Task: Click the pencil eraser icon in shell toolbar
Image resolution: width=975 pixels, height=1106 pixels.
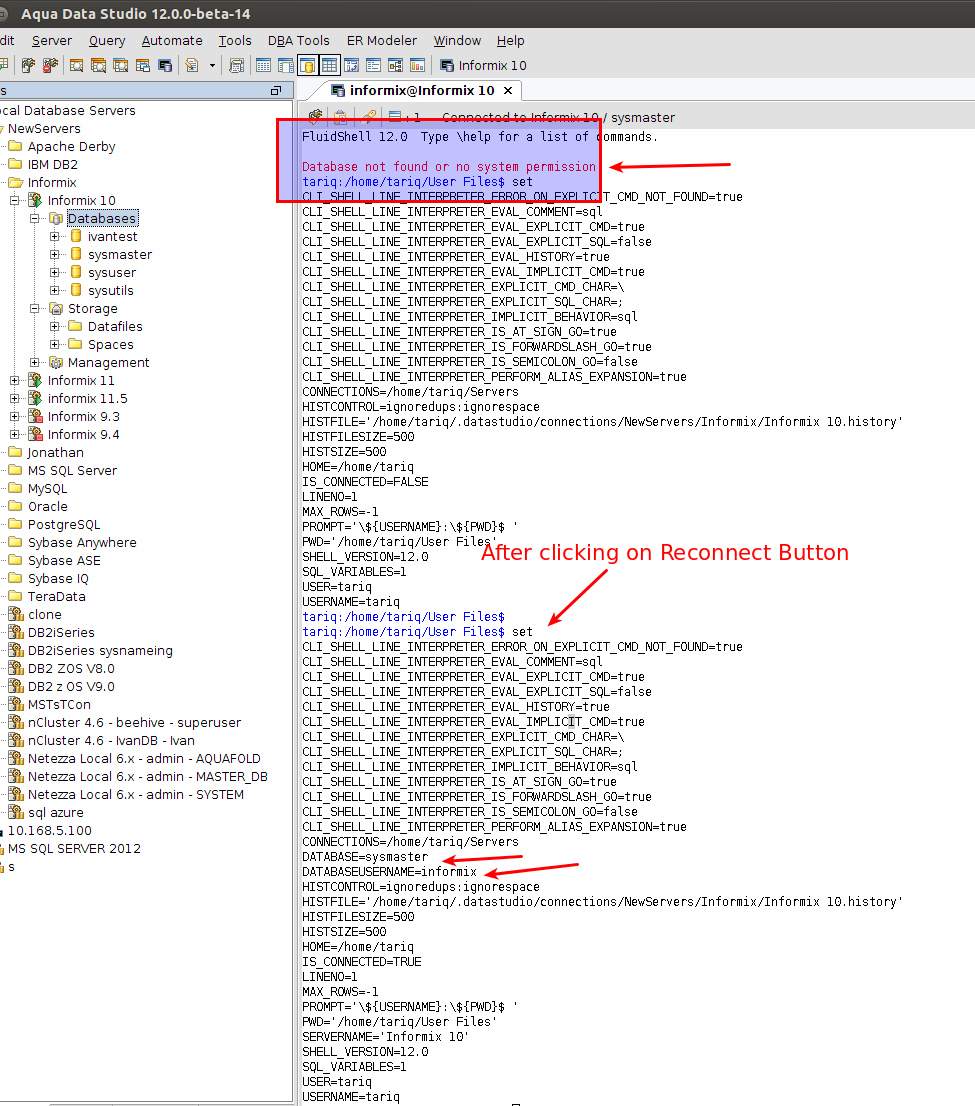Action: point(368,116)
